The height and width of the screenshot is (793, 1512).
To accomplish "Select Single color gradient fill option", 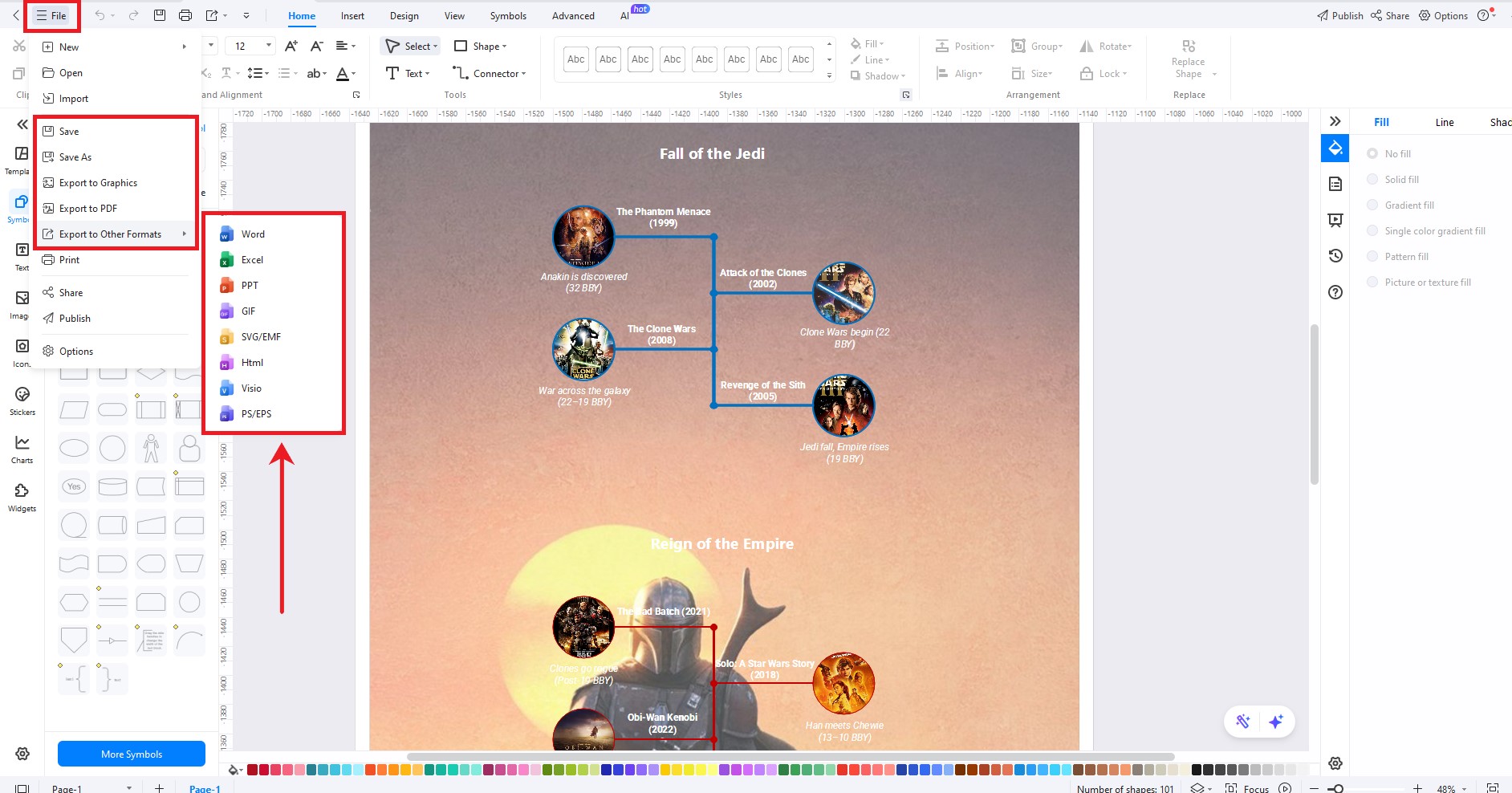I will [x=1372, y=230].
